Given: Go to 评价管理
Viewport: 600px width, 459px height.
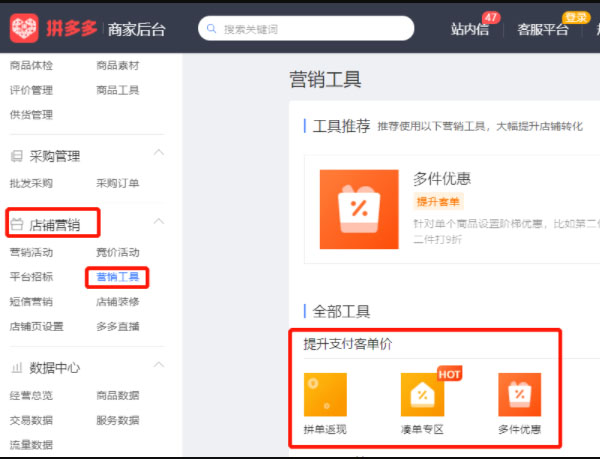Looking at the screenshot, I should click(31, 90).
